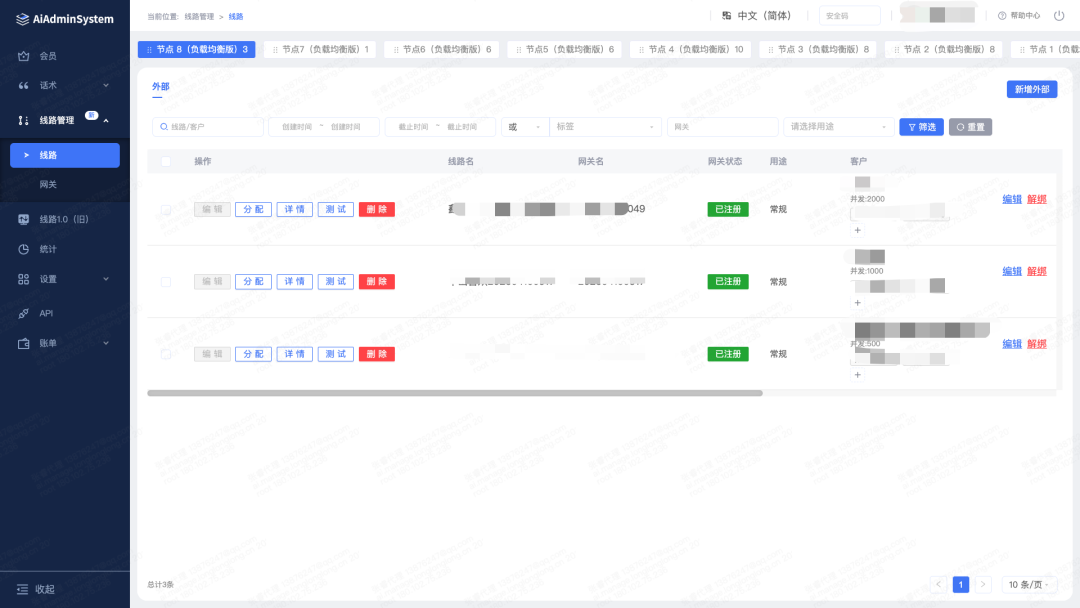
Task: Click the API rocket icon in sidebar
Action: point(24,313)
